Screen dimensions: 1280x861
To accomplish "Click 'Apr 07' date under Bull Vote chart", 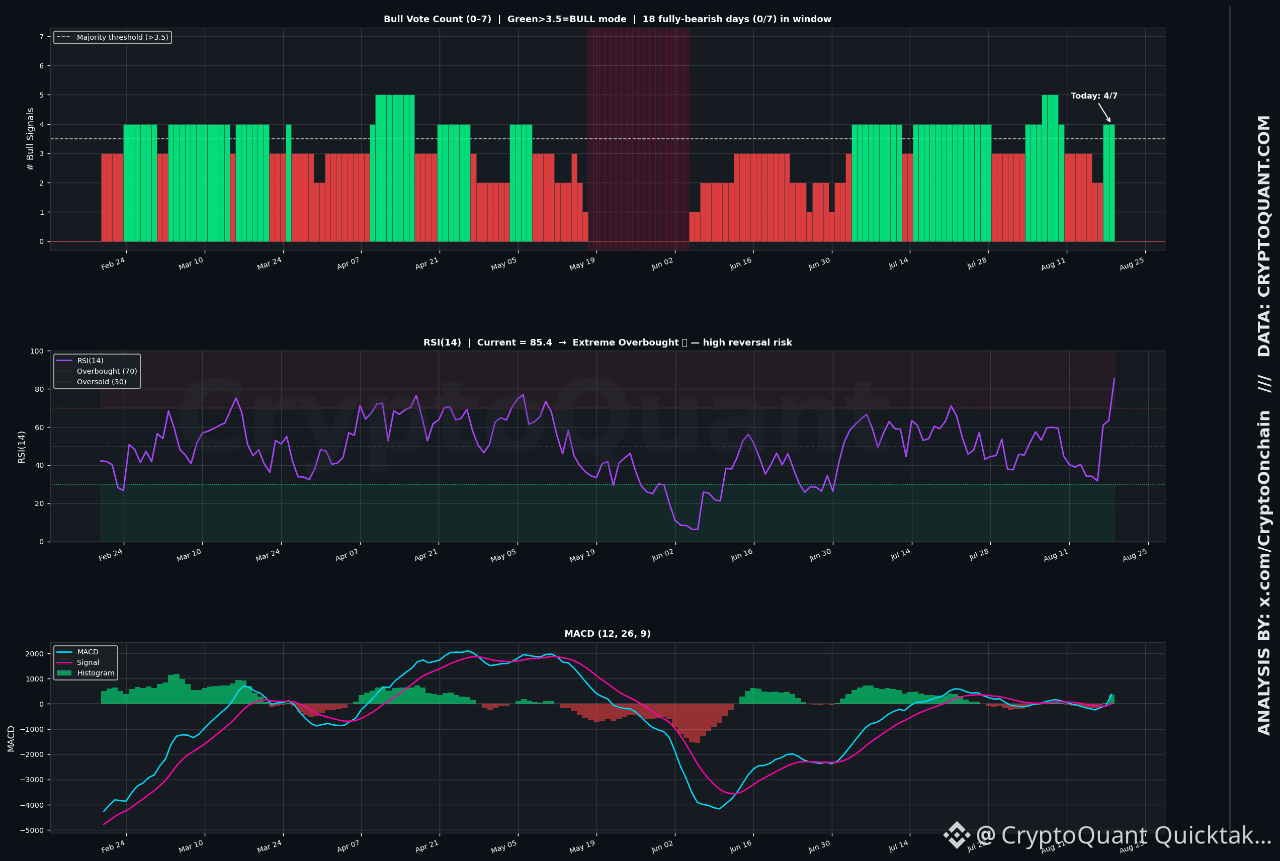I will [349, 263].
